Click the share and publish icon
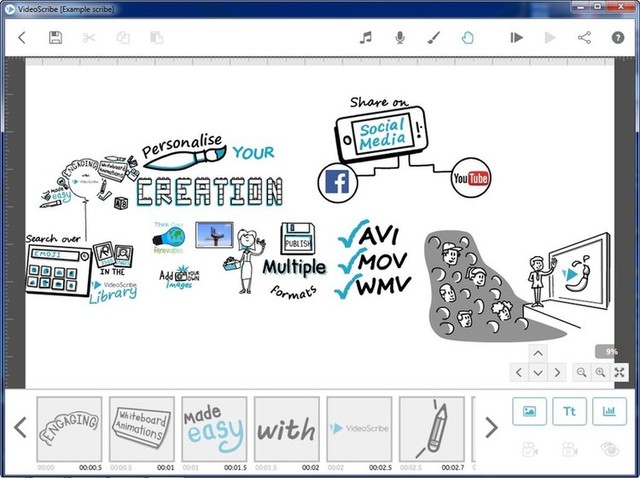 pos(585,38)
